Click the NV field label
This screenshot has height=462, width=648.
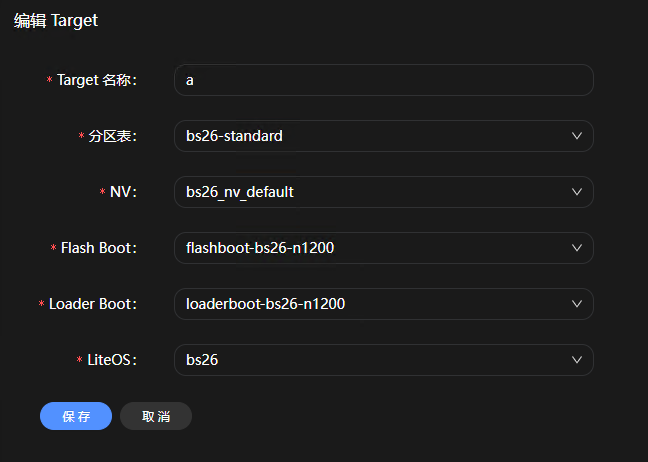tap(122, 192)
